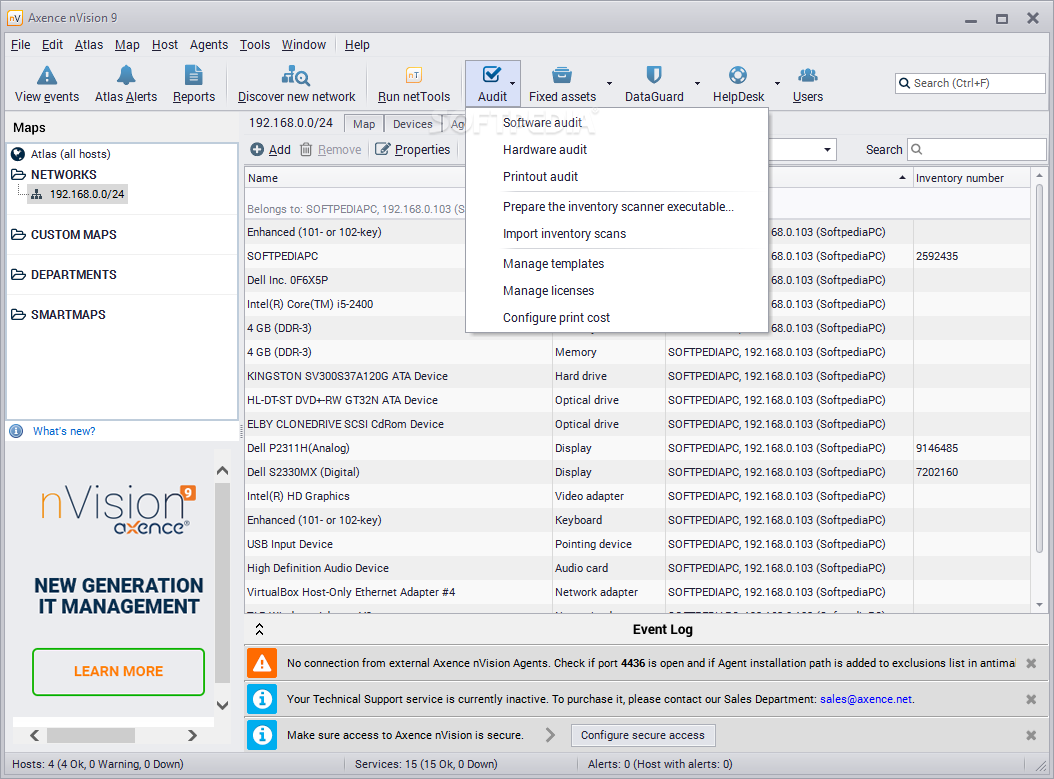The image size is (1054, 779).
Task: Expand SMARTMAPS folder
Action: click(x=18, y=315)
